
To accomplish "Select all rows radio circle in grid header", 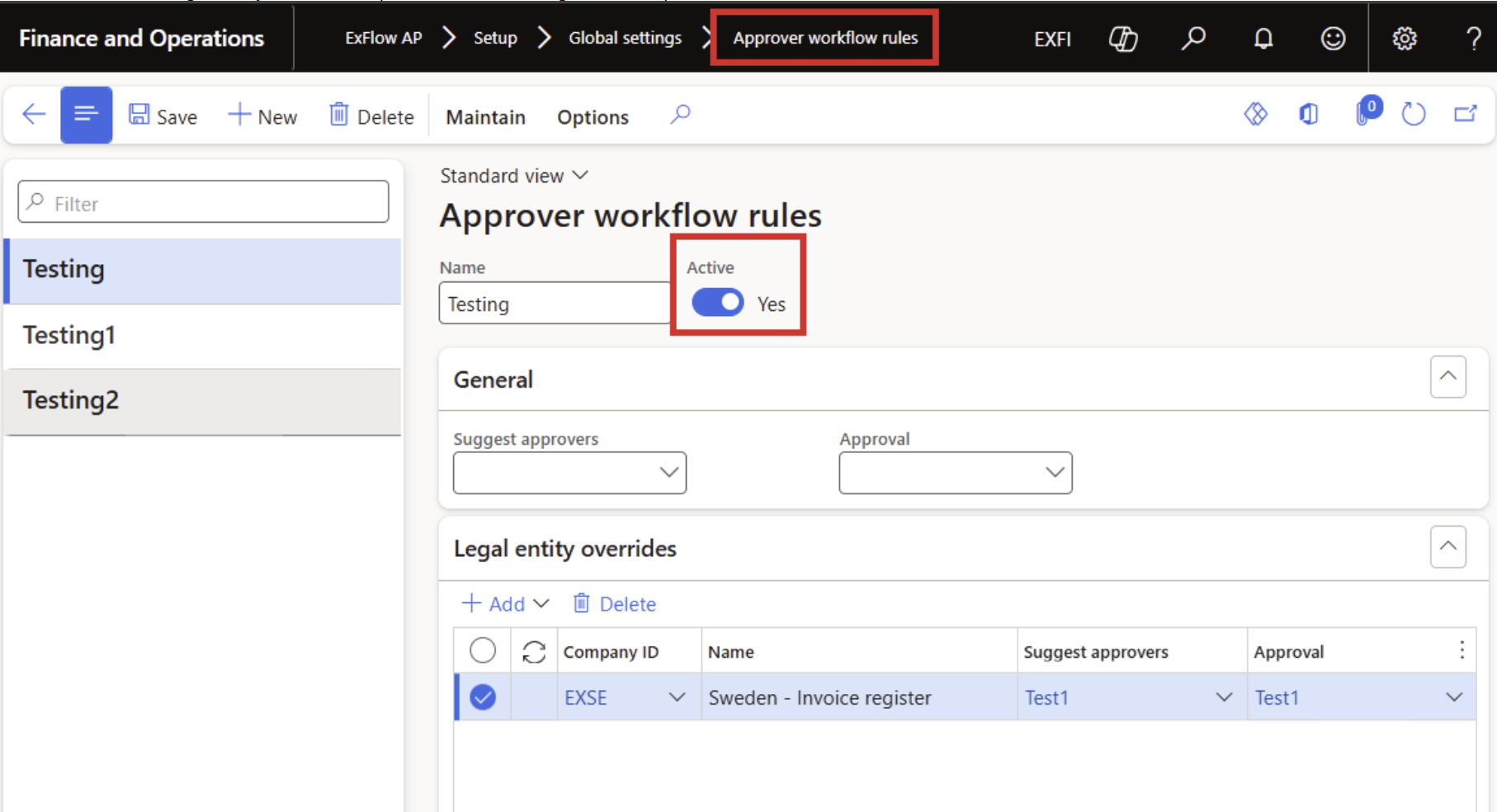I will click(483, 651).
